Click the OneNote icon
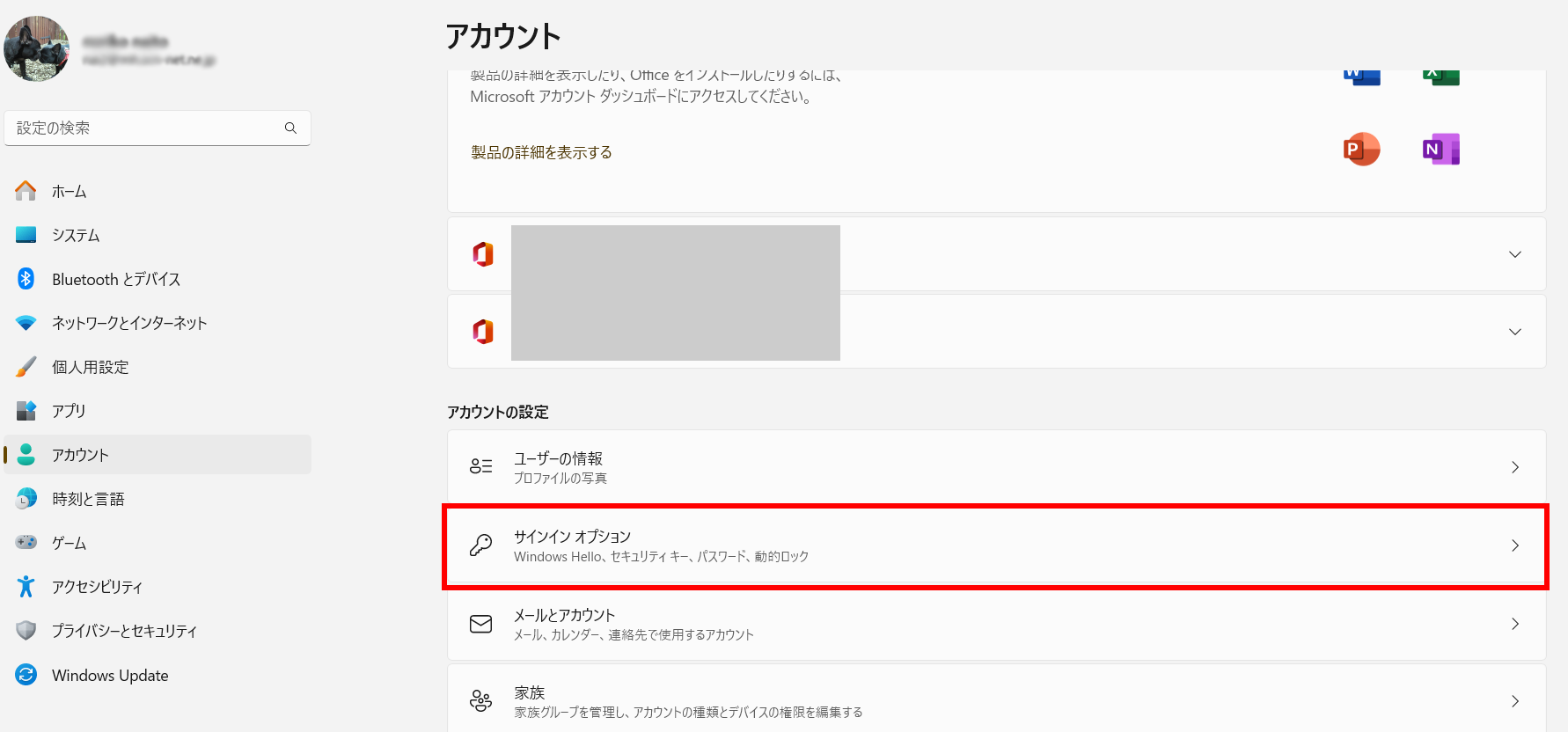The height and width of the screenshot is (732, 1568). click(x=1440, y=149)
